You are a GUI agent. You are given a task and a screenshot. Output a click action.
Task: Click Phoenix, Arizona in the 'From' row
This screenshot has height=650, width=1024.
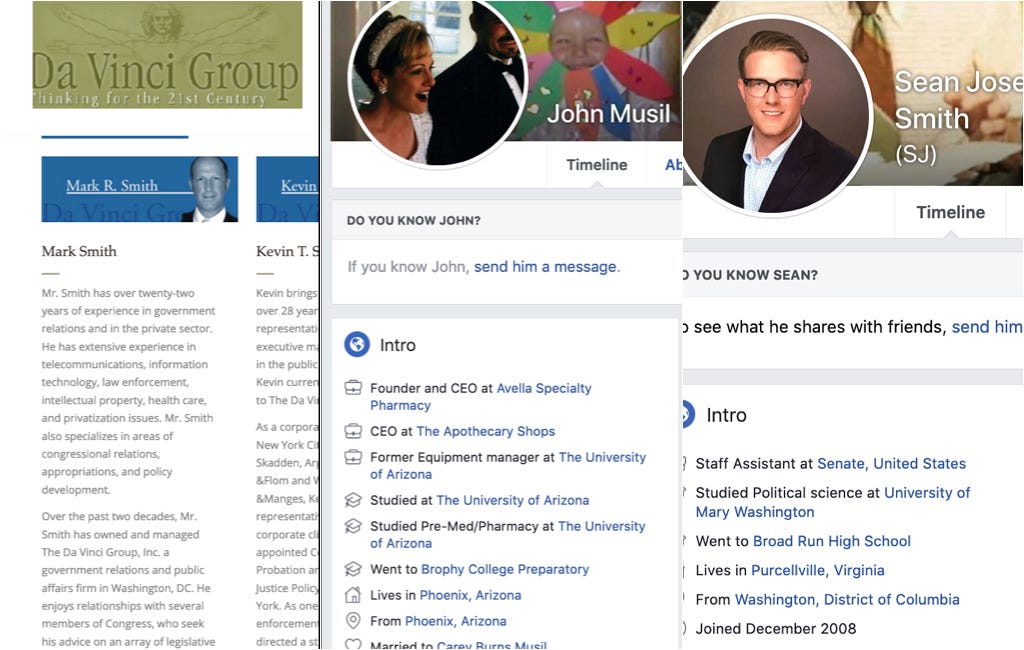[x=456, y=621]
